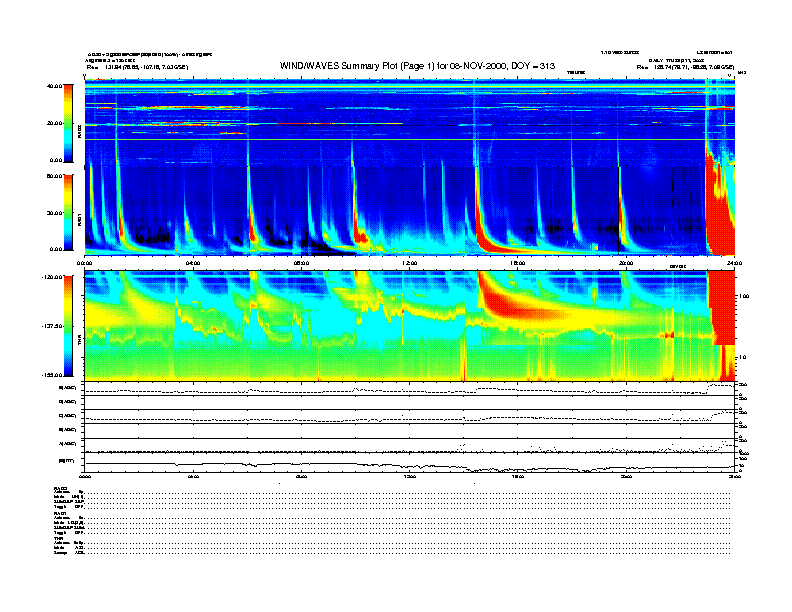Click the TNR header in the status block

58,538
